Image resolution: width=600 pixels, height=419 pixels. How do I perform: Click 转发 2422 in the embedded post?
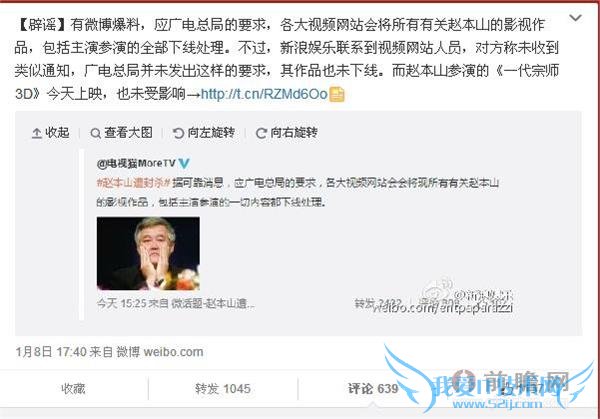tap(378, 303)
